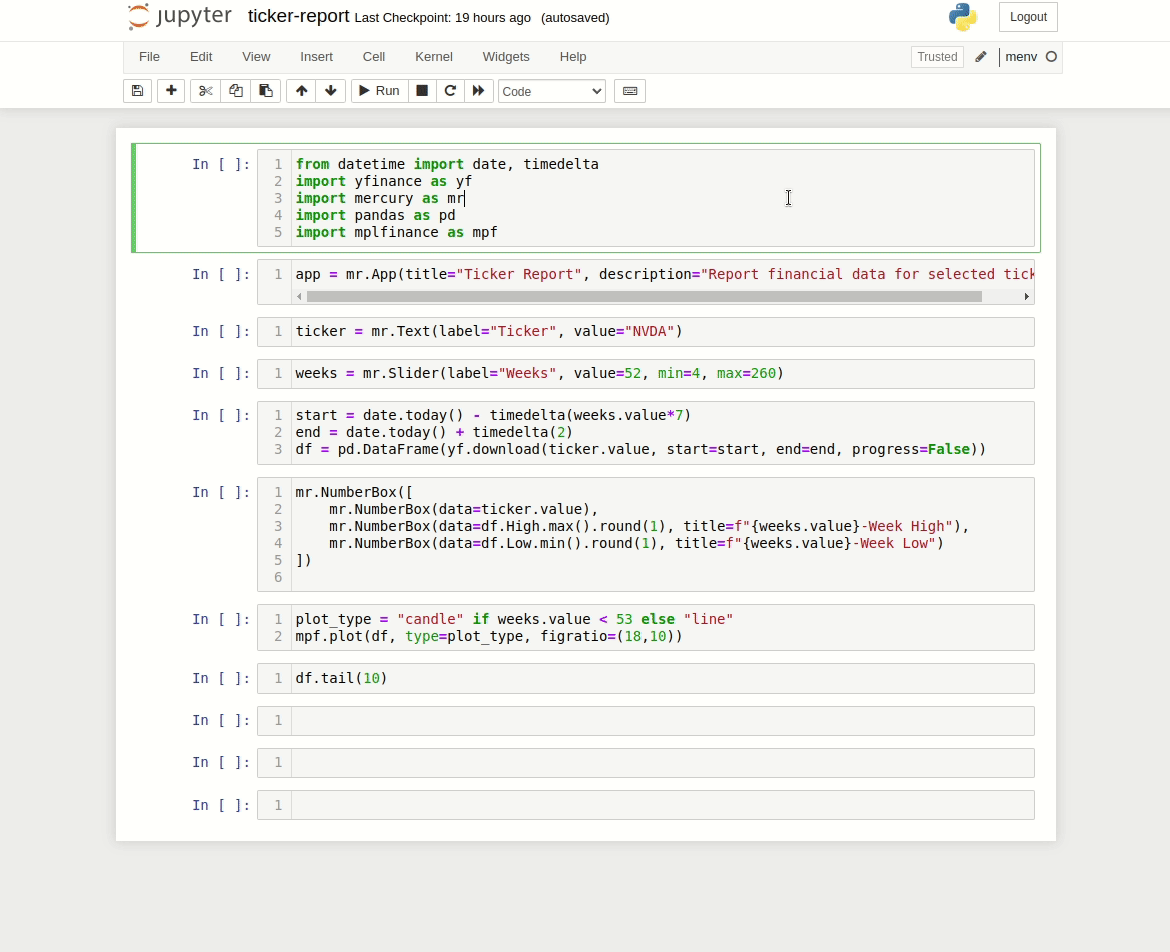Open the Widgets menu
The image size is (1170, 952).
click(x=506, y=57)
